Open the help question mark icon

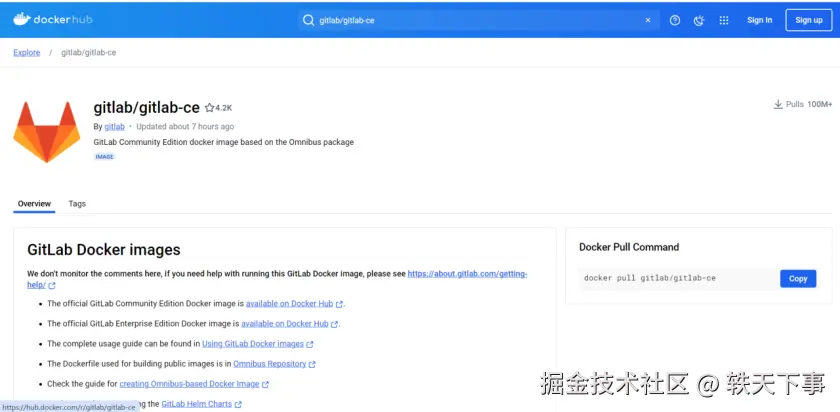pos(675,20)
